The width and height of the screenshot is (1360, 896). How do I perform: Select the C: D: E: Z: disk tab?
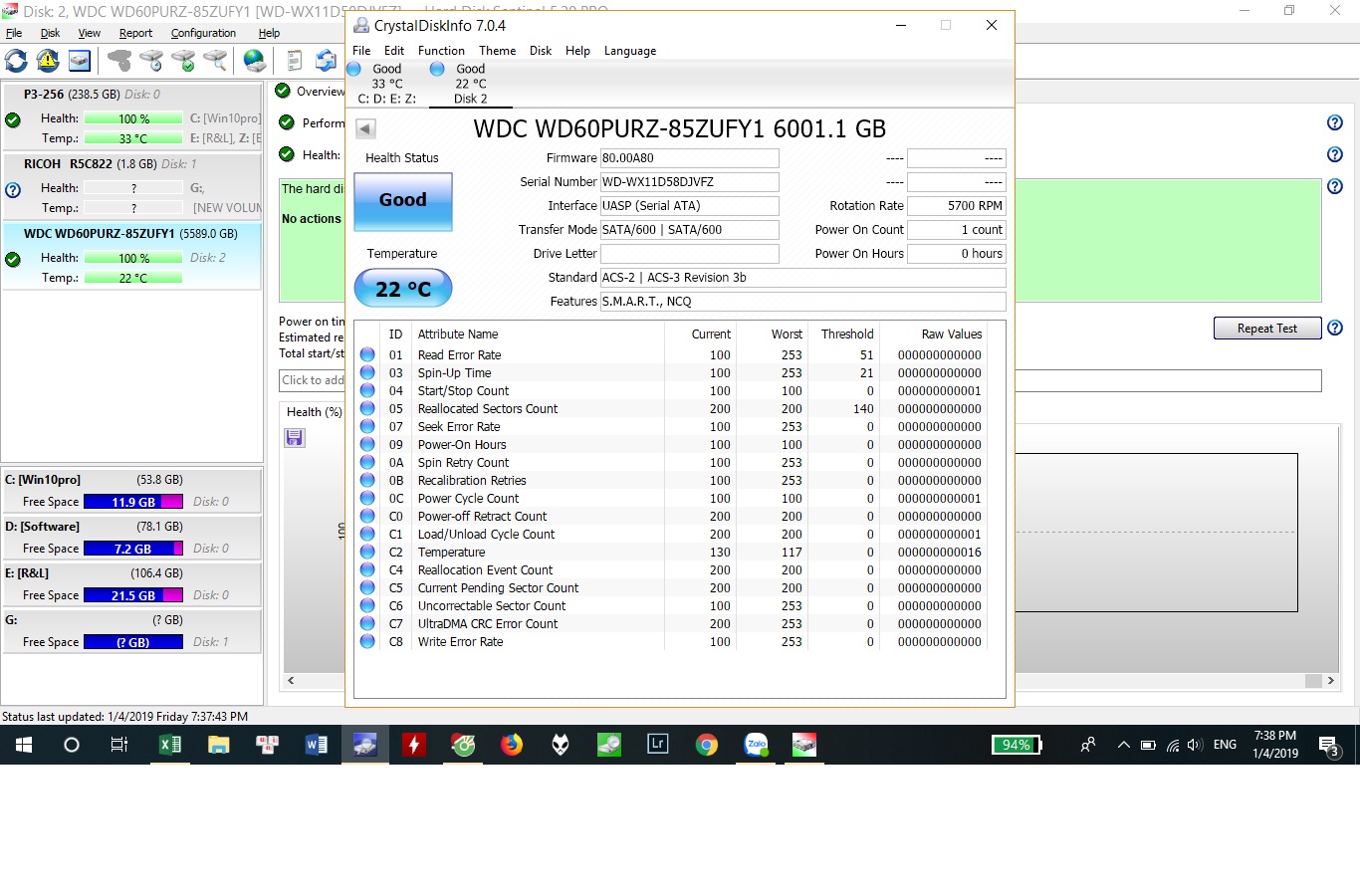(387, 84)
